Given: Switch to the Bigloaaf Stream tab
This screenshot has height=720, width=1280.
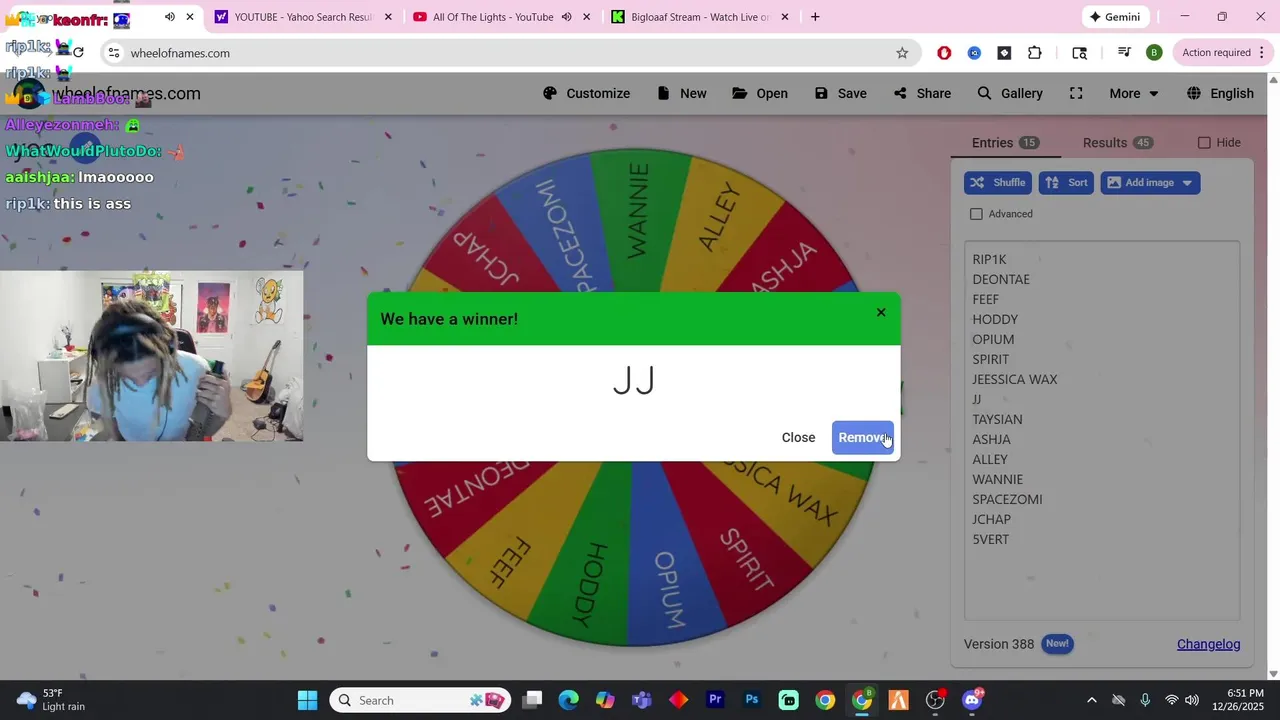Looking at the screenshot, I should point(700,17).
